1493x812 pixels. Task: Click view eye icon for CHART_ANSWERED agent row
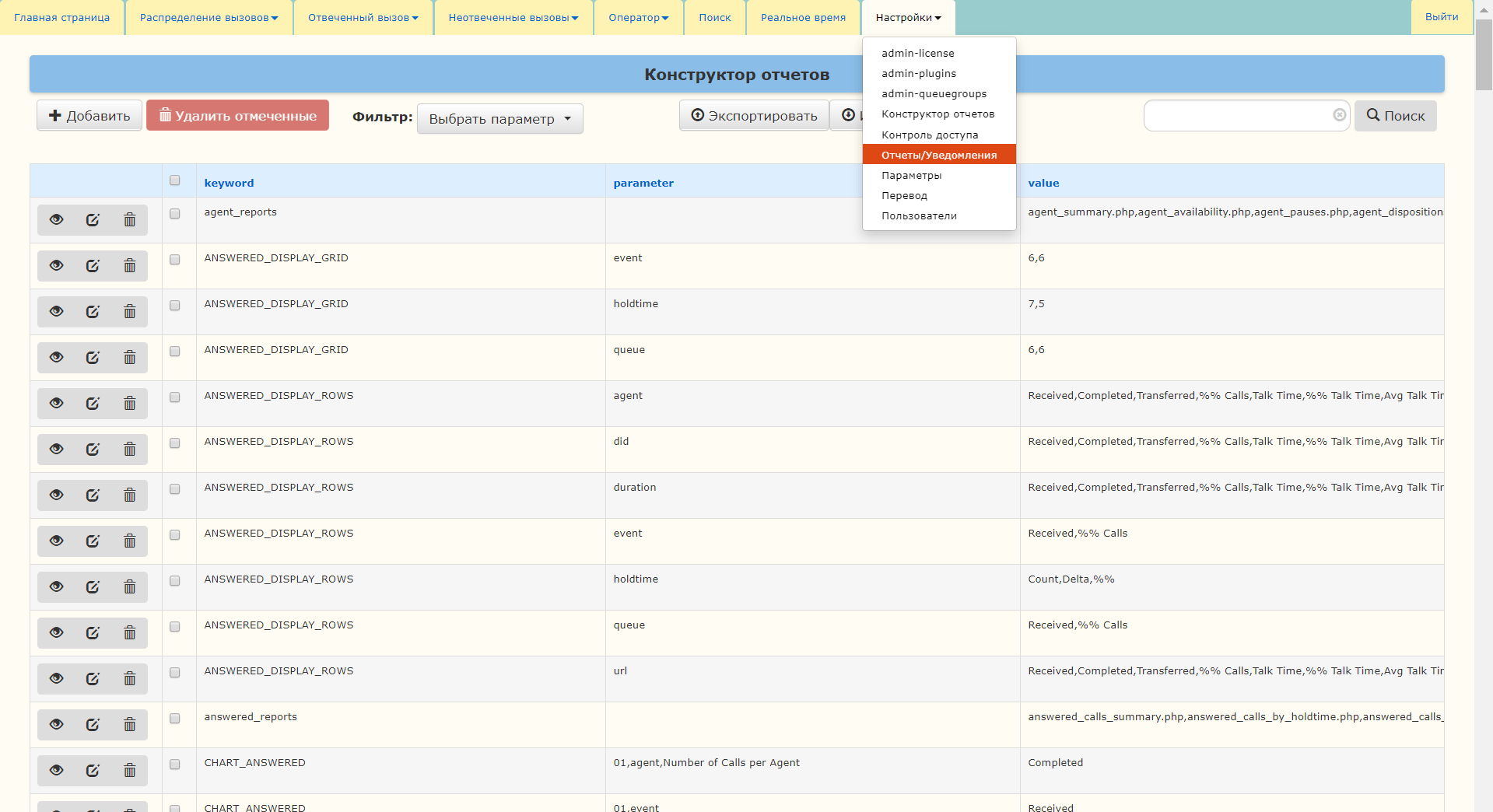pyautogui.click(x=57, y=771)
